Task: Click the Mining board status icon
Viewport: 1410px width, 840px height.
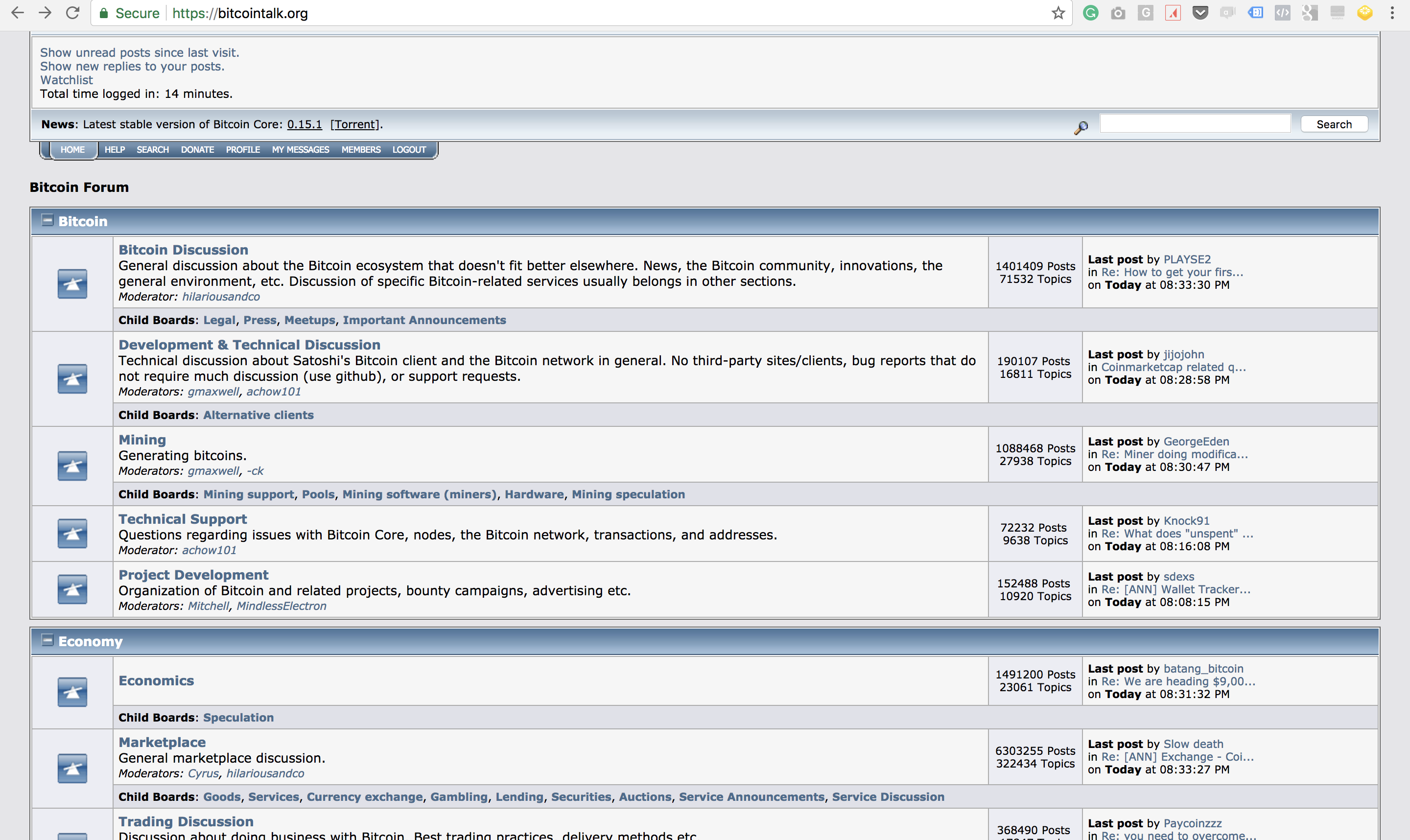Action: (x=72, y=466)
